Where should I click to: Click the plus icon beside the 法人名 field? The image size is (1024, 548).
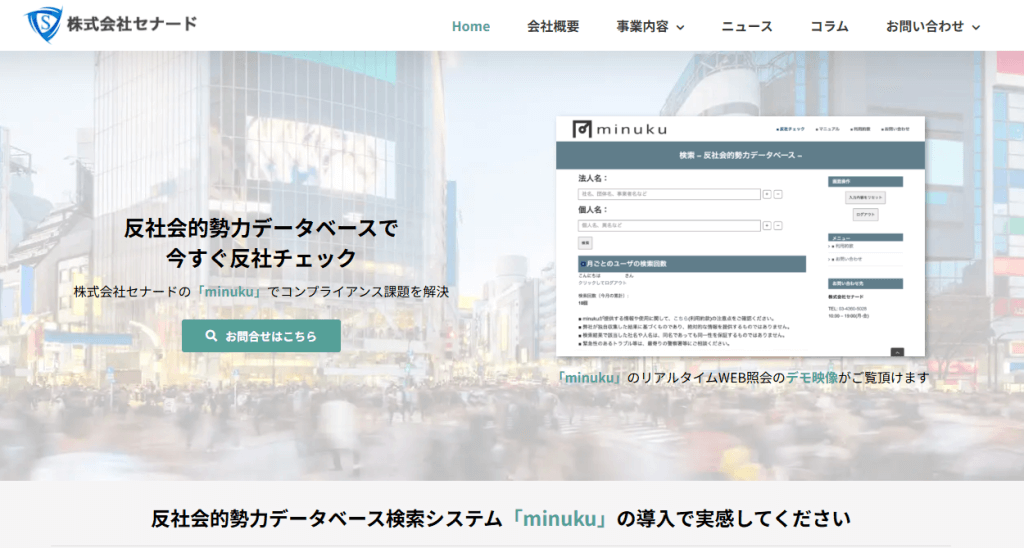(x=767, y=195)
